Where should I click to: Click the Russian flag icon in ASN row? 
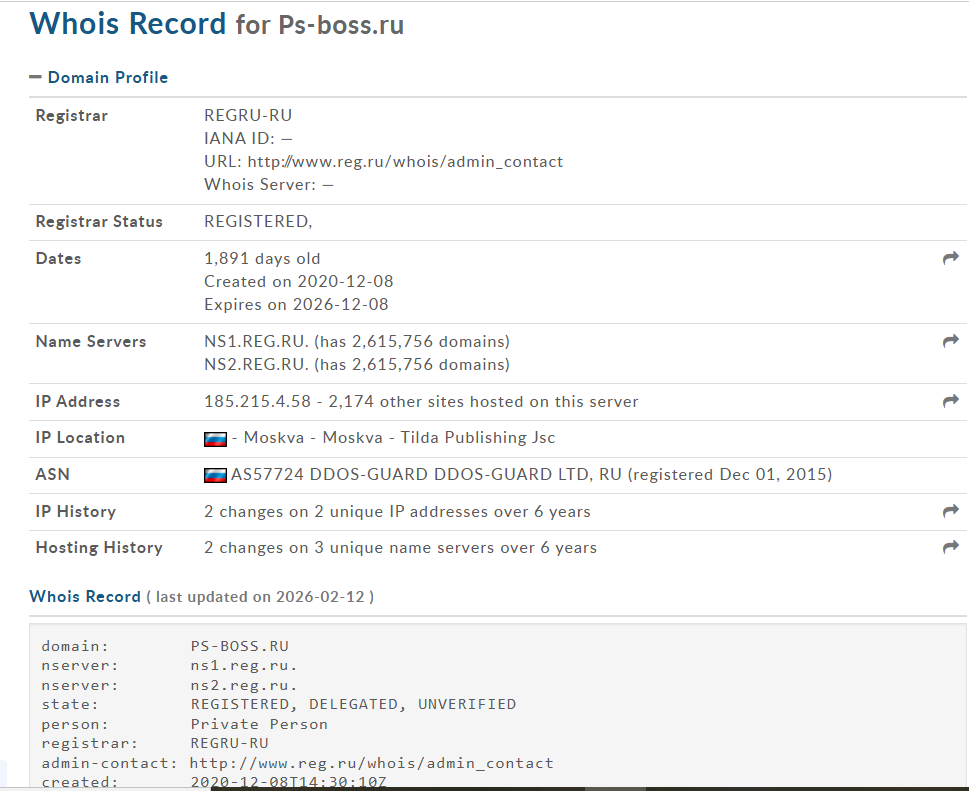[215, 475]
